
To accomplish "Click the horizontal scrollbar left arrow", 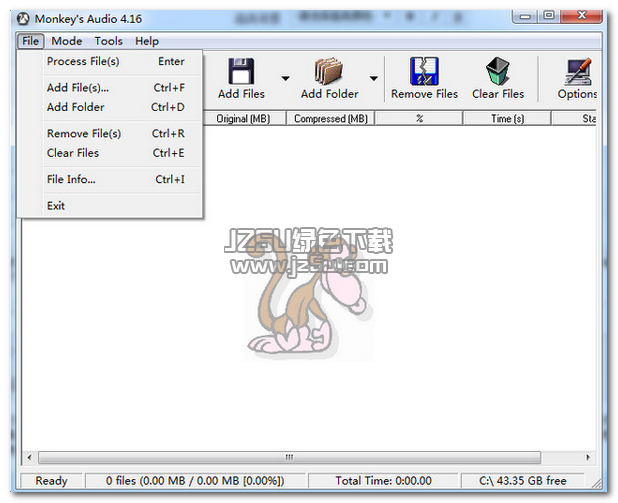I will point(30,457).
